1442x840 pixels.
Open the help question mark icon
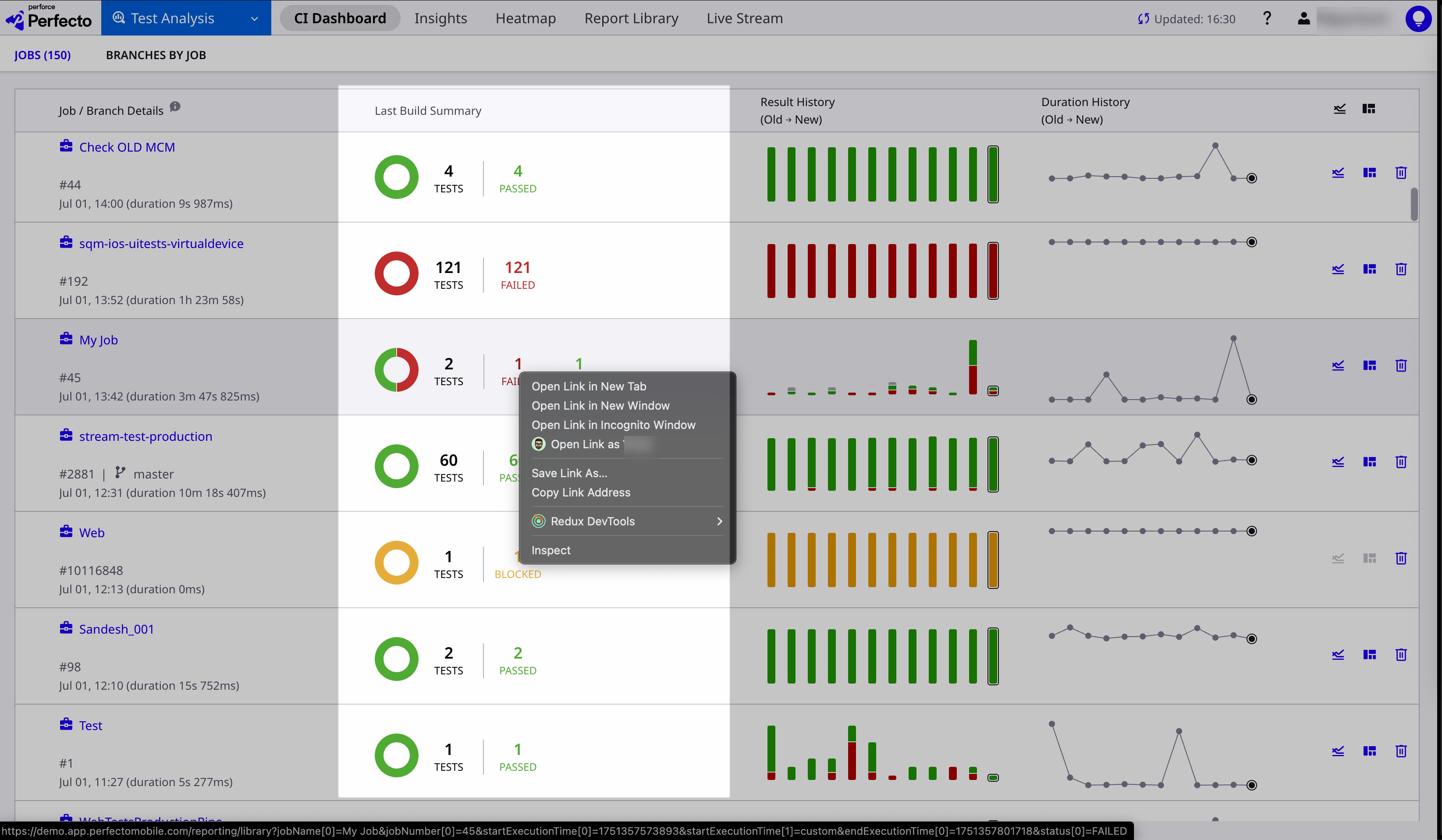click(1267, 18)
